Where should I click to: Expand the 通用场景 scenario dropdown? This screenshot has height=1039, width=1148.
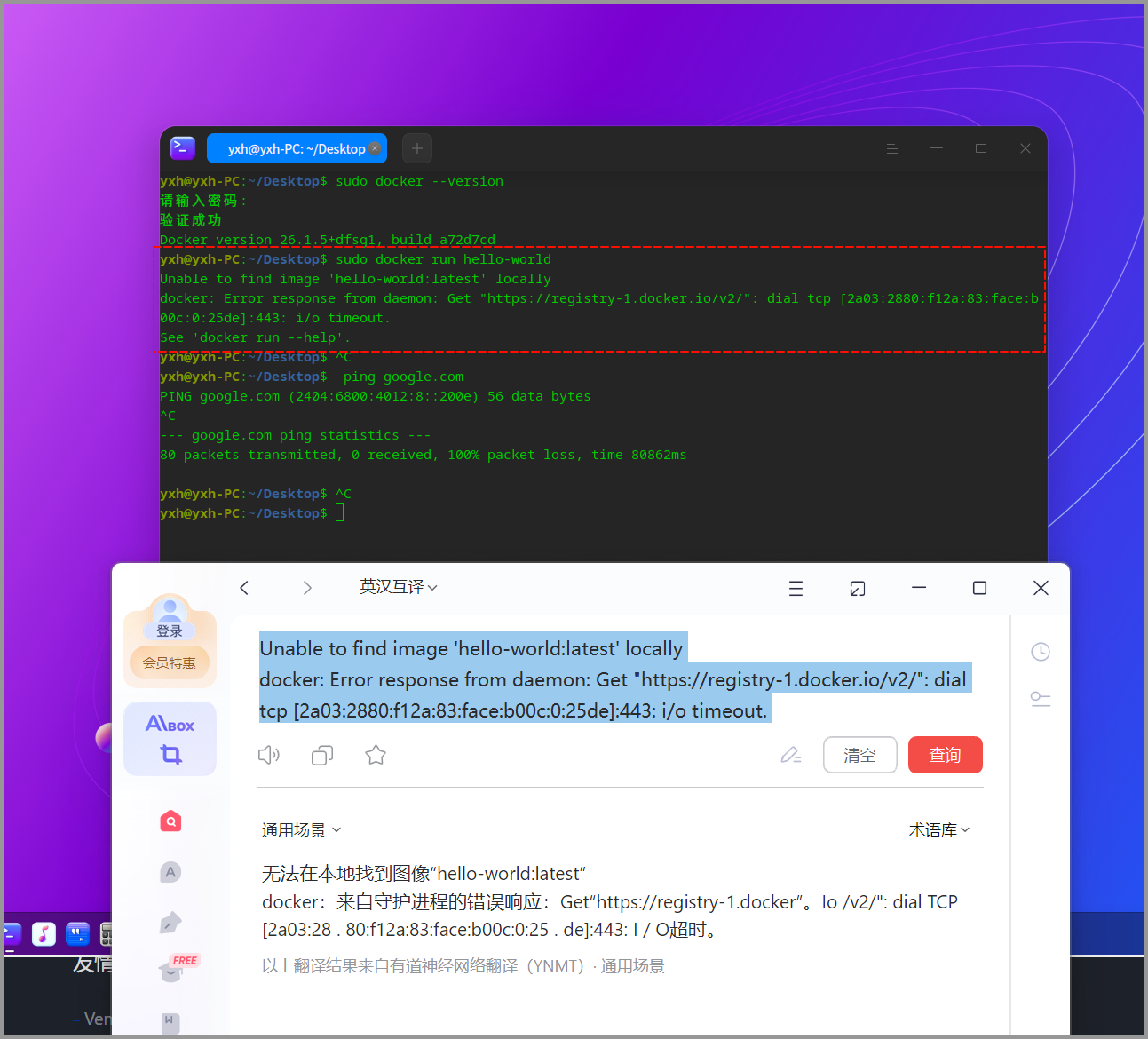(x=301, y=830)
